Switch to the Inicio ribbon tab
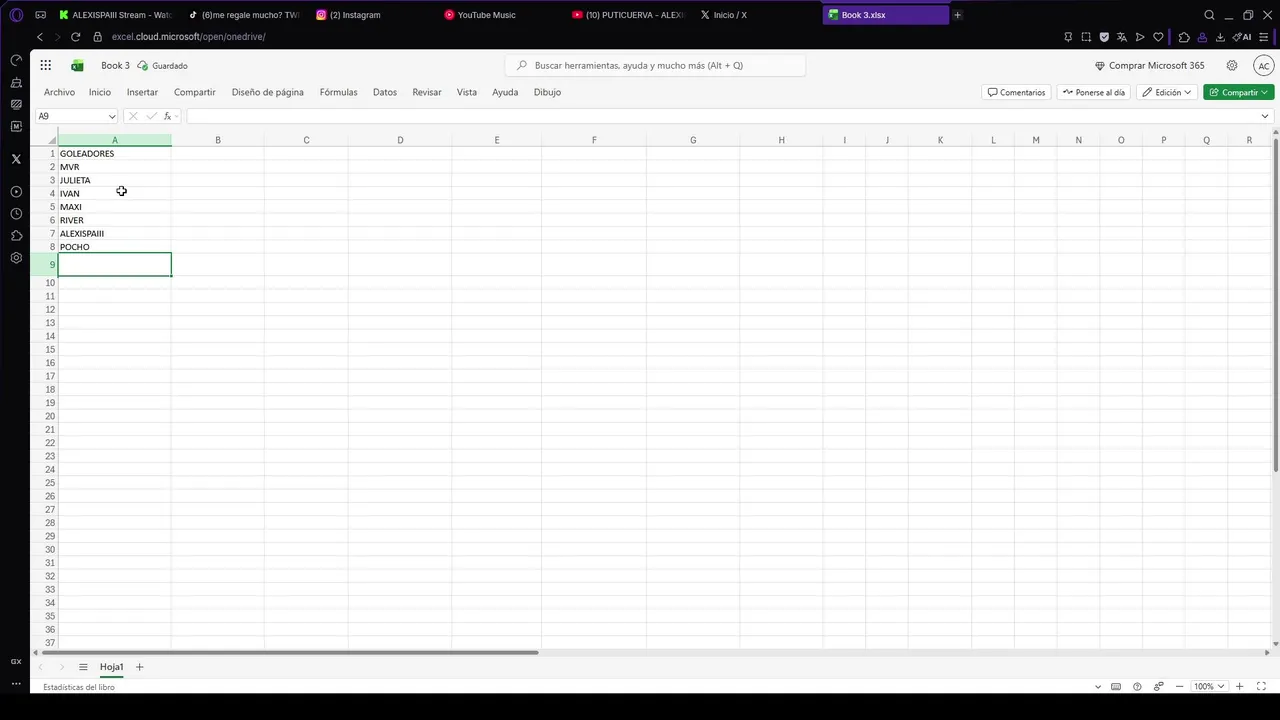1280x720 pixels. pyautogui.click(x=100, y=92)
